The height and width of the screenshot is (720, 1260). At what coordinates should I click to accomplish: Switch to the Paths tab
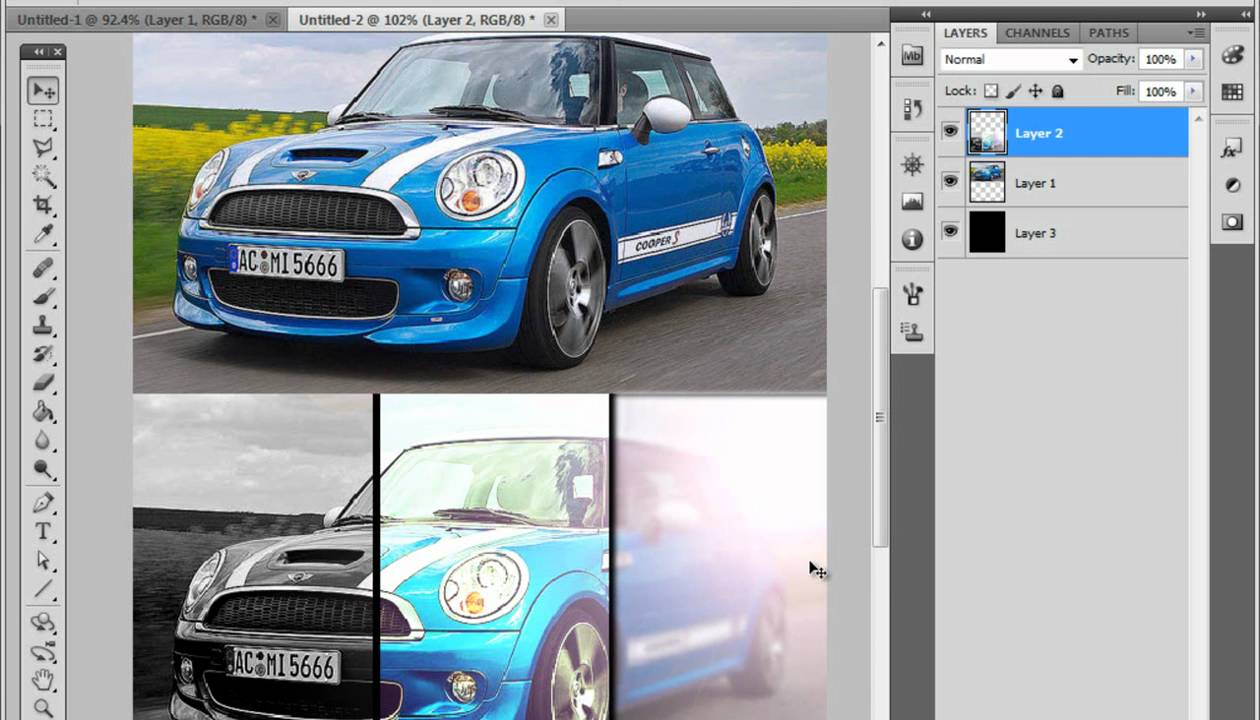(x=1108, y=33)
